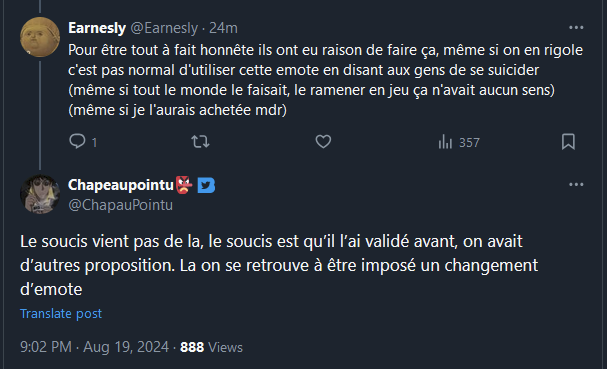Click the Chapeaupointu display name
Image resolution: width=607 pixels, height=369 pixels.
[x=121, y=185]
